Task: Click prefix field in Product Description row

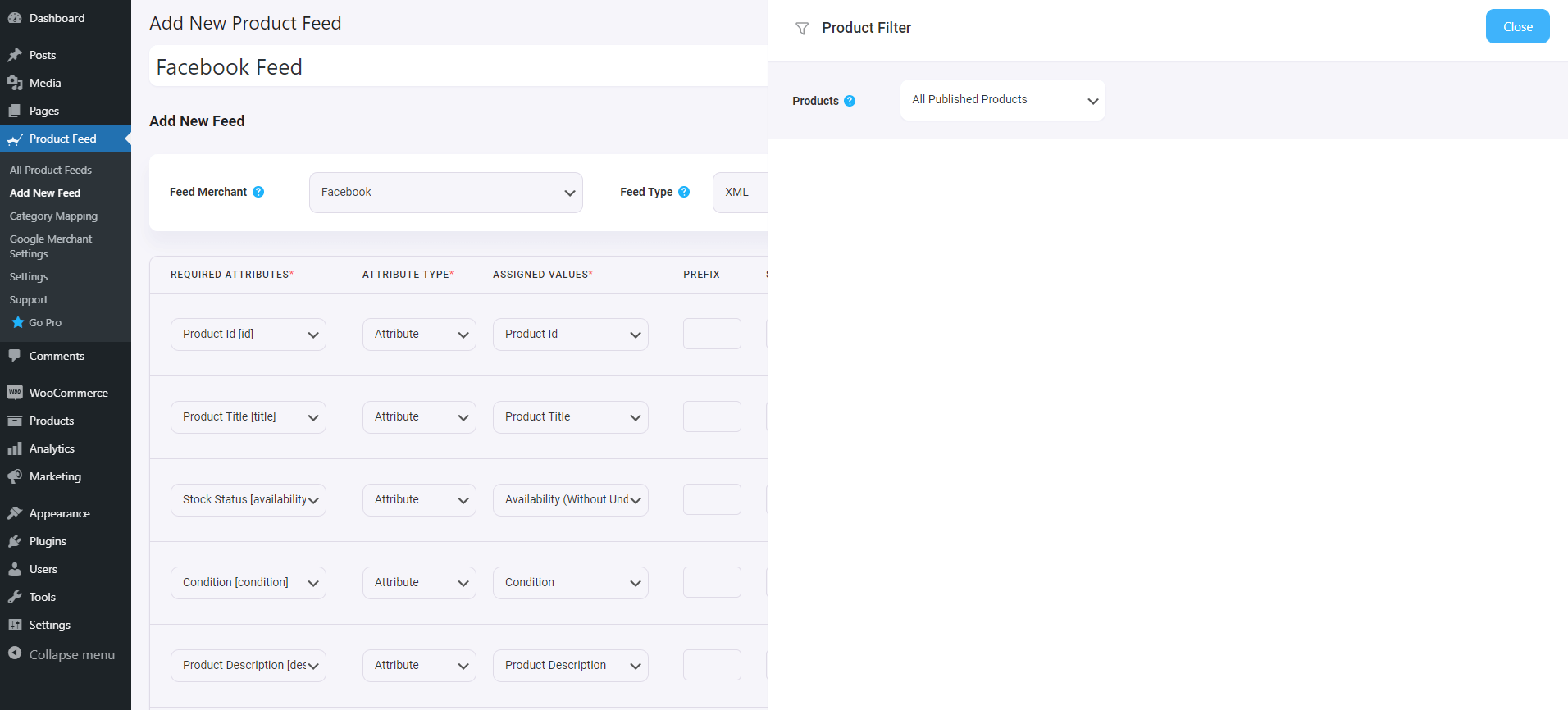Action: 712,665
